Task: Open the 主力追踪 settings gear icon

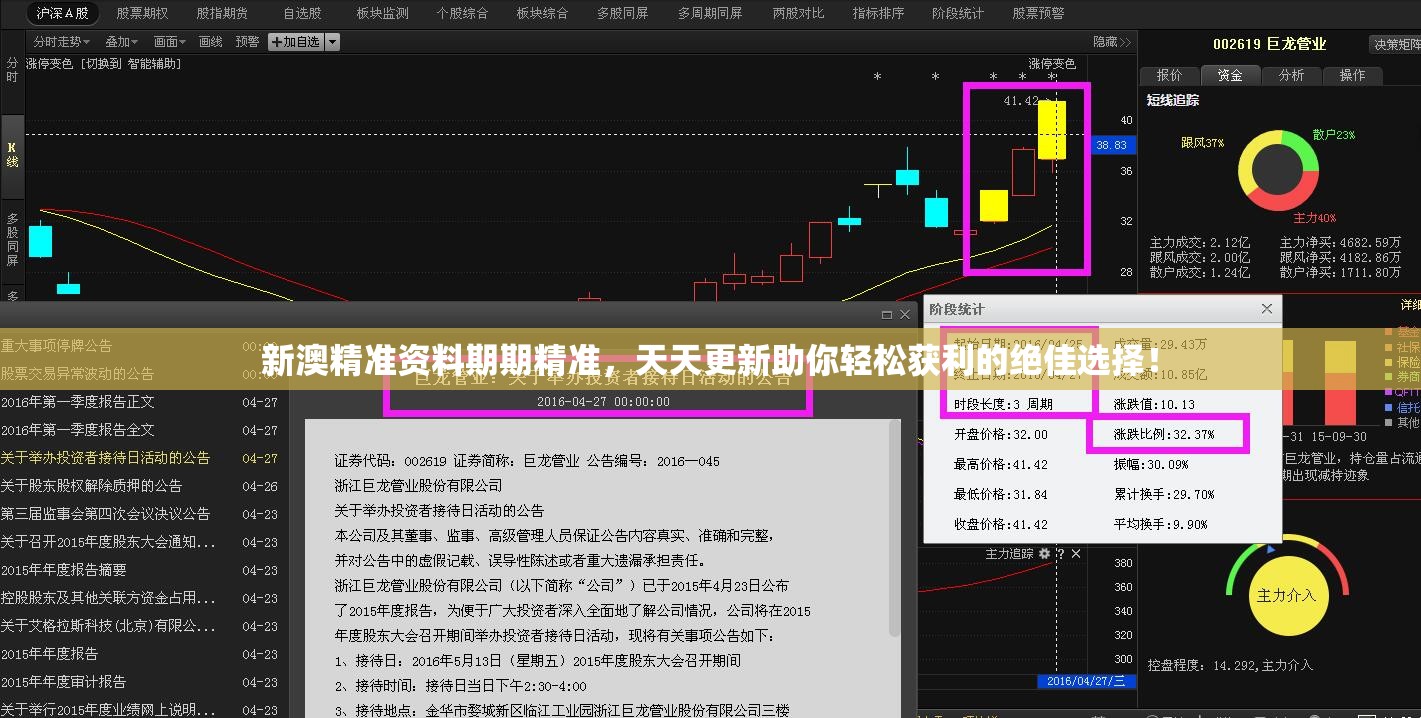Action: pyautogui.click(x=1045, y=553)
